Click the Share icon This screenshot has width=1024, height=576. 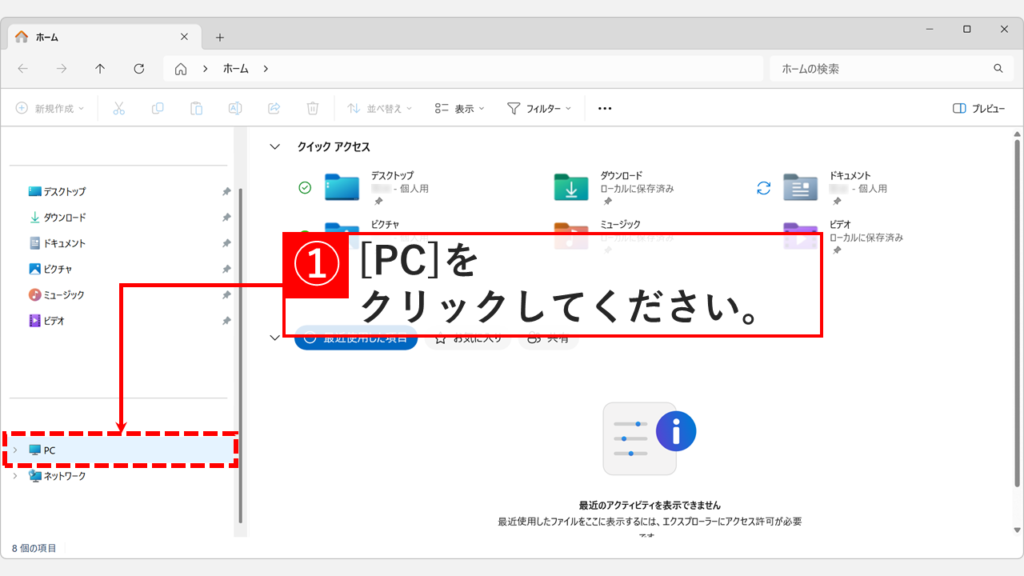coord(273,107)
